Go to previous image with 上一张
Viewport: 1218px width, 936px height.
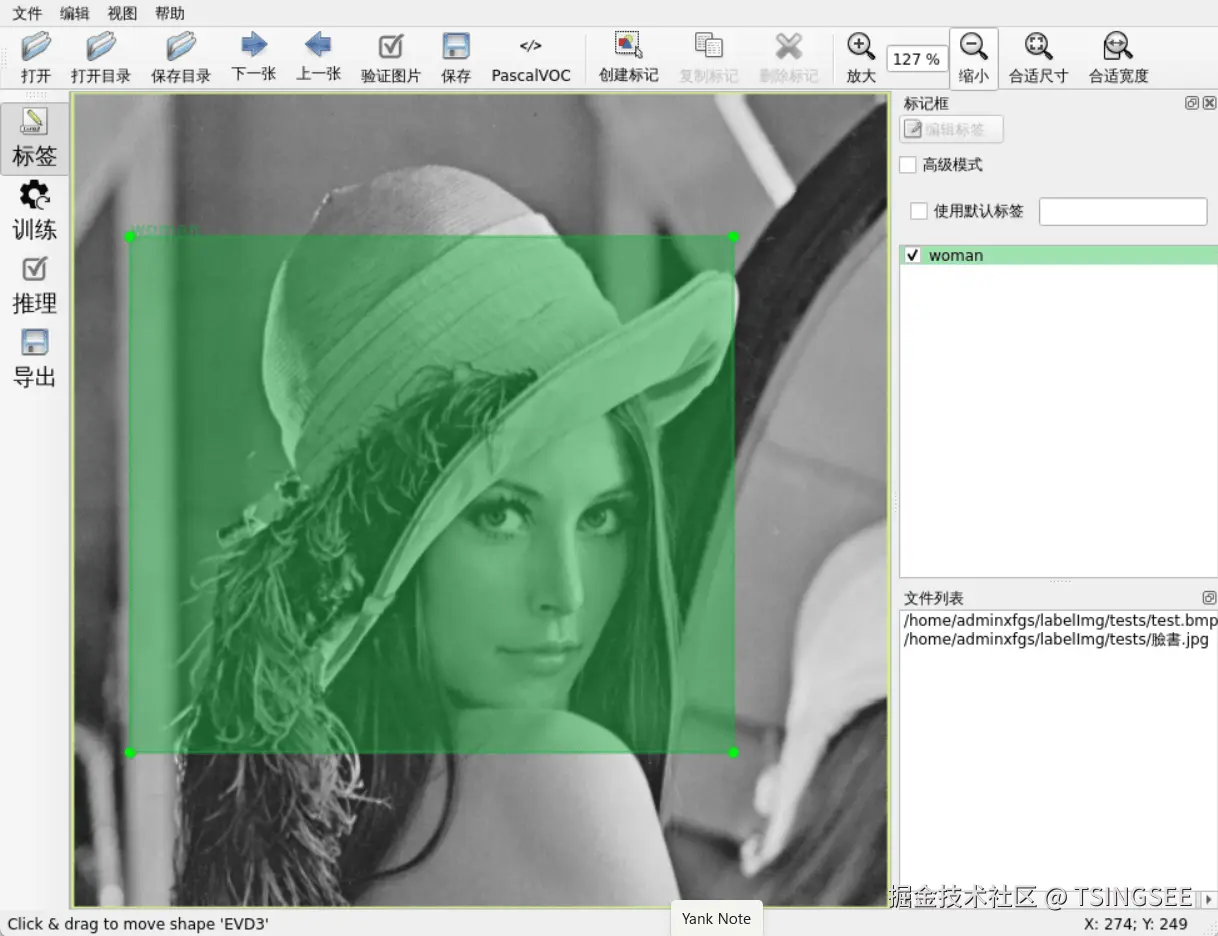(318, 58)
